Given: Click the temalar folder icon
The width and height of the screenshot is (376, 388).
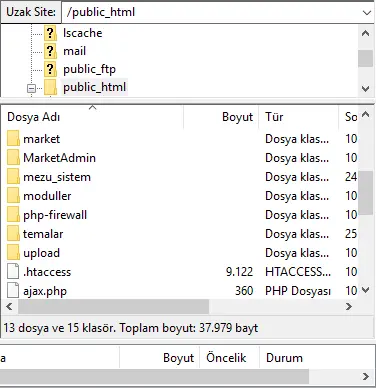Looking at the screenshot, I should (13, 234).
